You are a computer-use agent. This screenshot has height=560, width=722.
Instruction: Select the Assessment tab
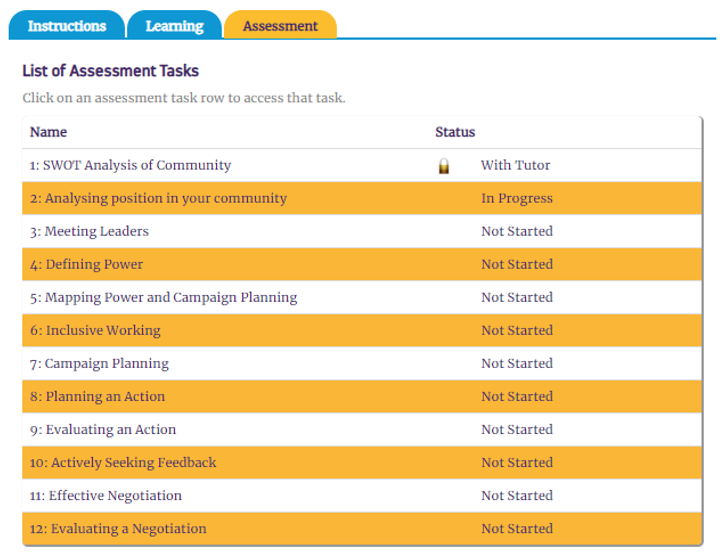click(x=280, y=26)
